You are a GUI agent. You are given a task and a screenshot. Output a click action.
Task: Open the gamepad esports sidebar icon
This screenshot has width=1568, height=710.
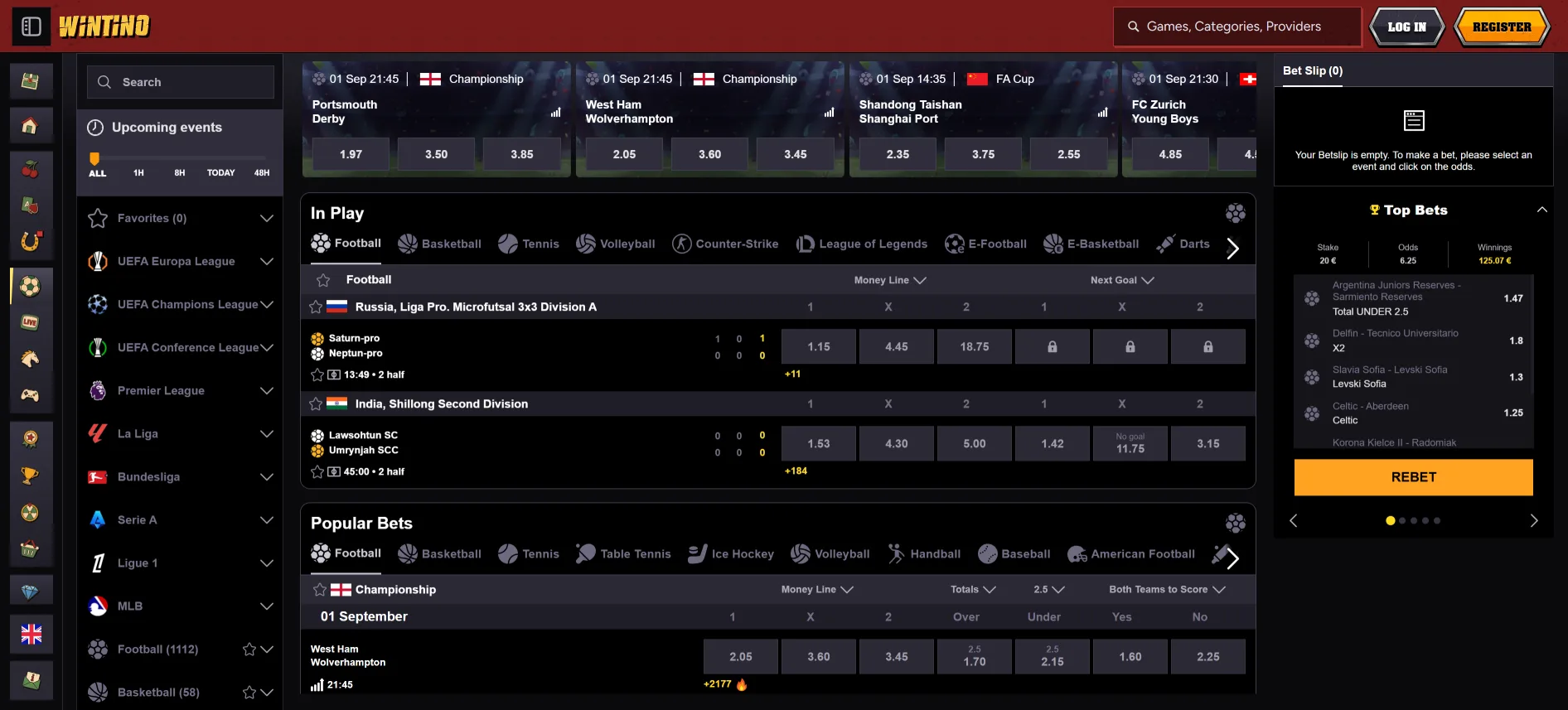click(x=31, y=395)
